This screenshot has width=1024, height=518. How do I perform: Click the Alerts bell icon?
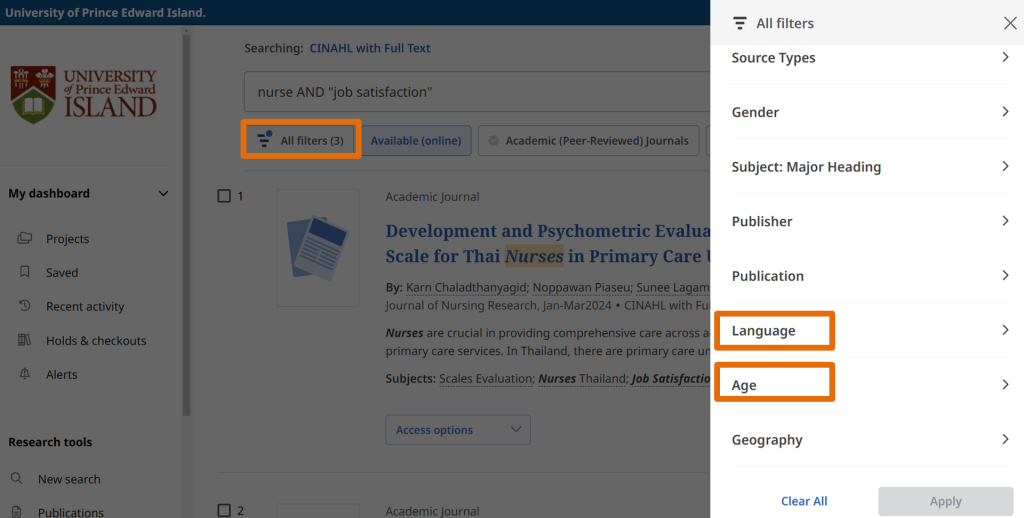pos(25,374)
